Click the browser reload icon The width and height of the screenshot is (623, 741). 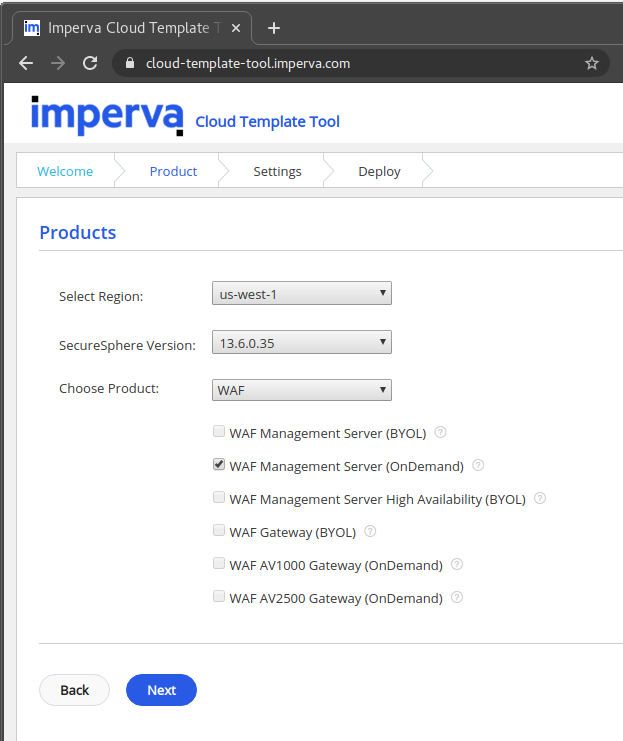tap(90, 63)
